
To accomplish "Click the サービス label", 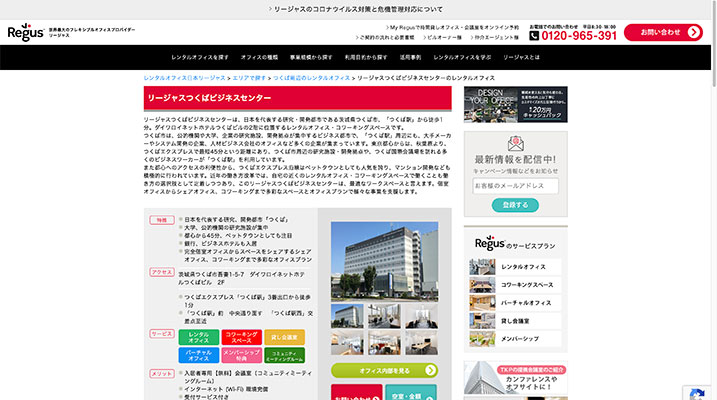I will pos(162,334).
